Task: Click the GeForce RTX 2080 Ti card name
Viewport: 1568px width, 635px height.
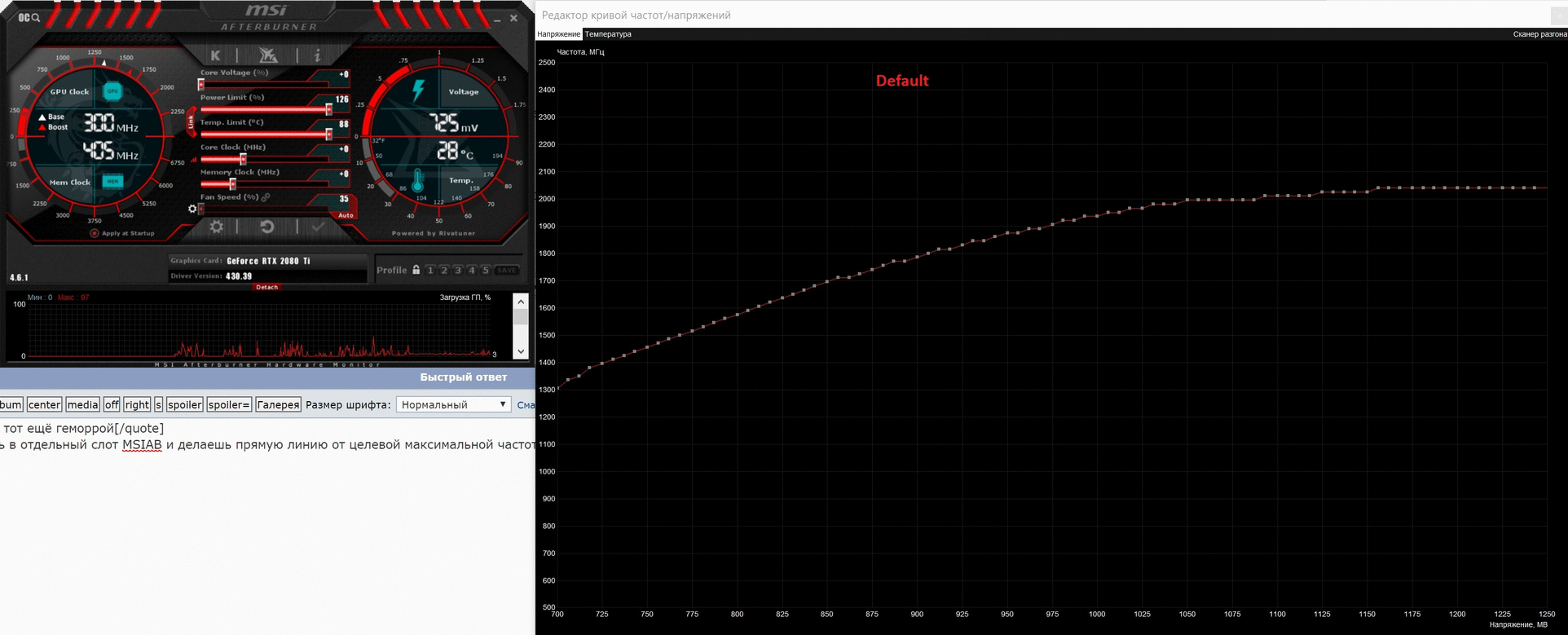Action: [268, 261]
